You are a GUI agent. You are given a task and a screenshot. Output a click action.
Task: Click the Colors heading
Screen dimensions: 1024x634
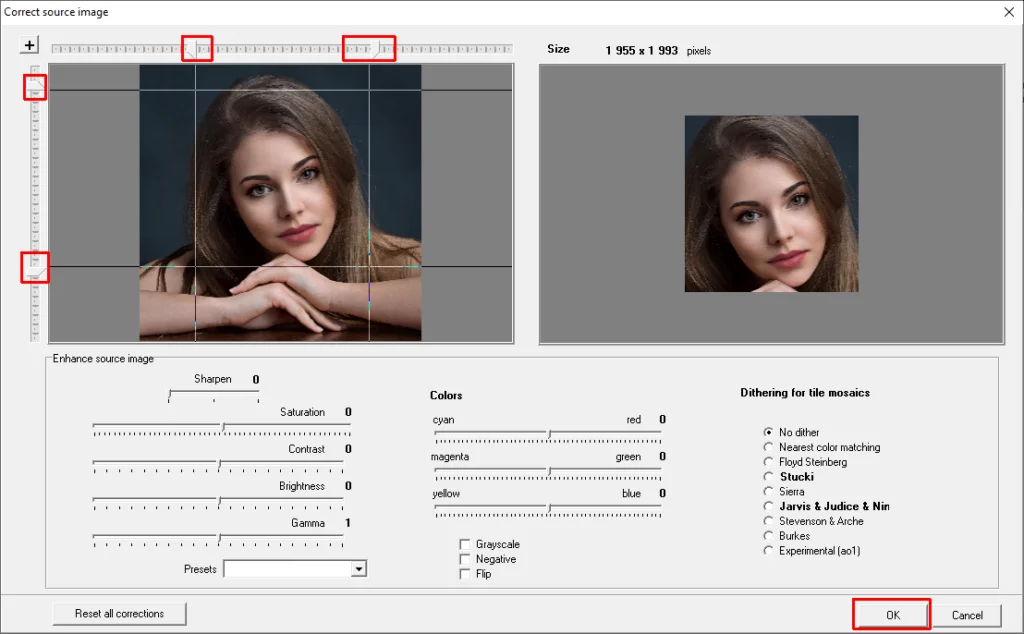point(446,395)
